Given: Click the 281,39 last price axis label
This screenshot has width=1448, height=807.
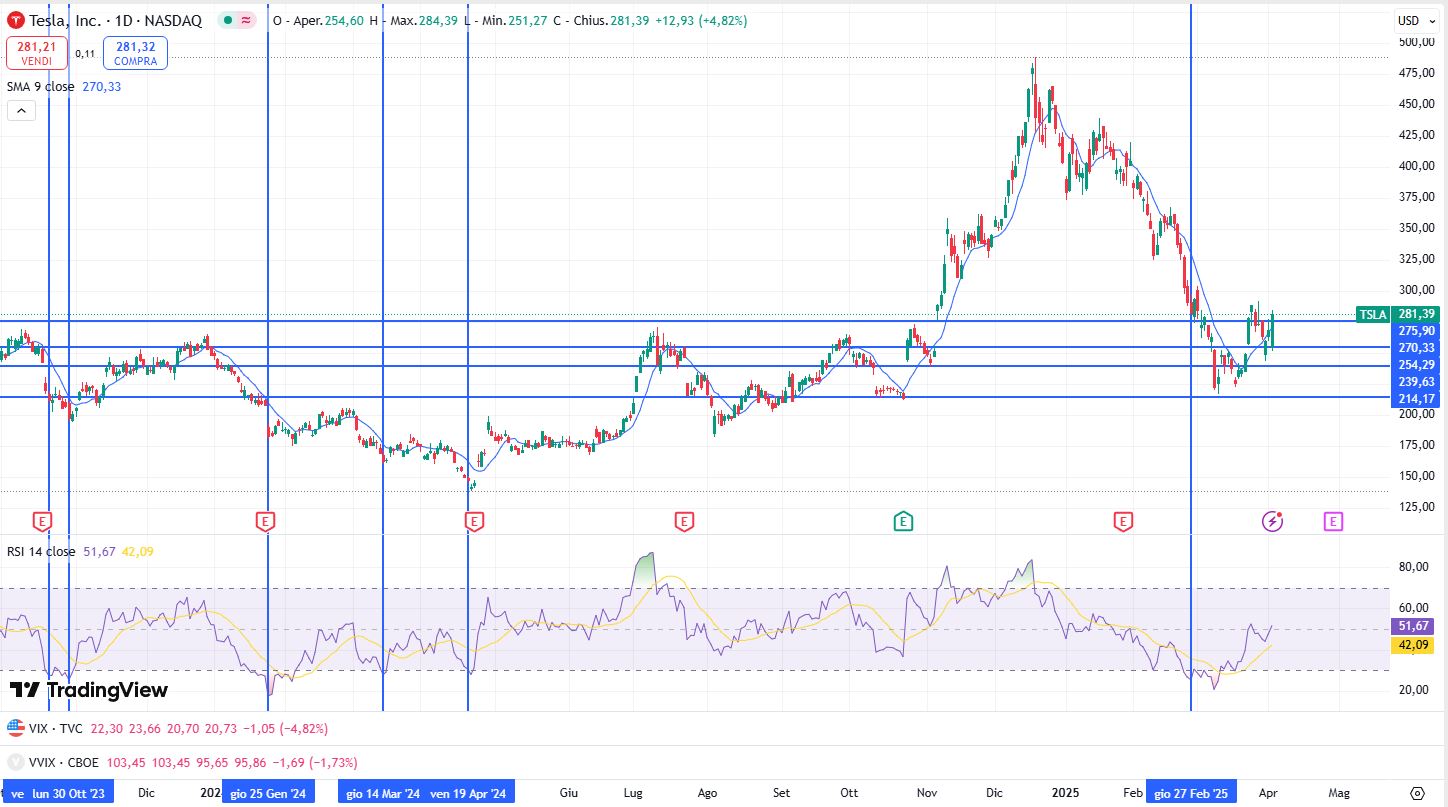Looking at the screenshot, I should (1416, 314).
